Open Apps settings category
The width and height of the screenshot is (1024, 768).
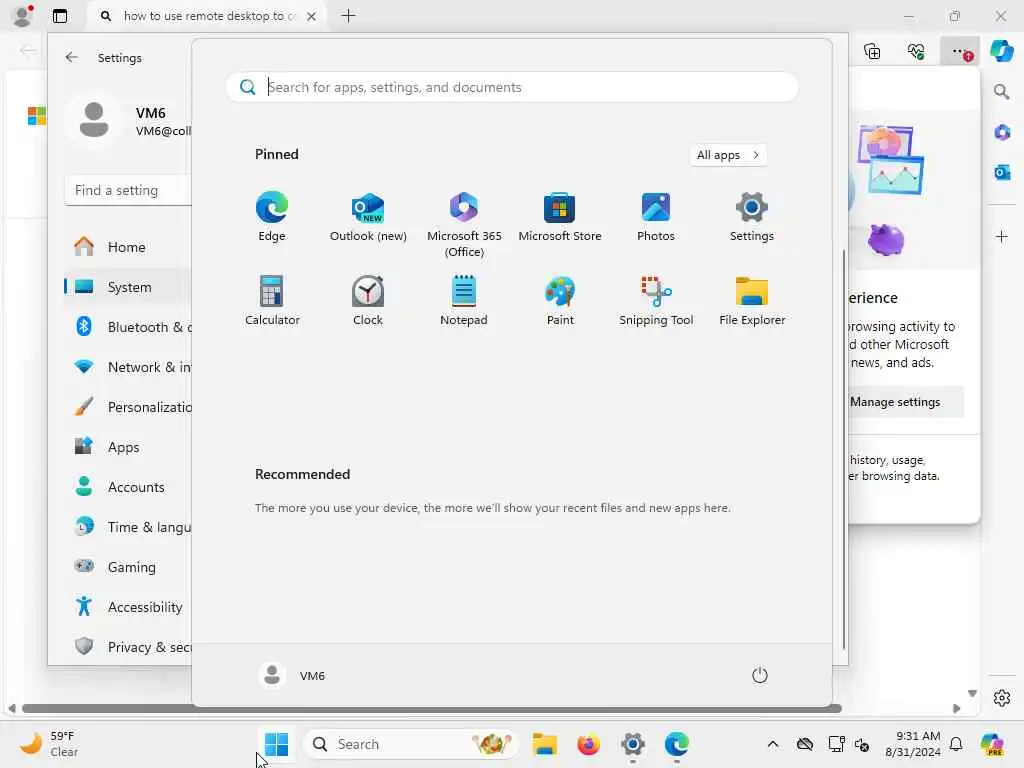128,447
